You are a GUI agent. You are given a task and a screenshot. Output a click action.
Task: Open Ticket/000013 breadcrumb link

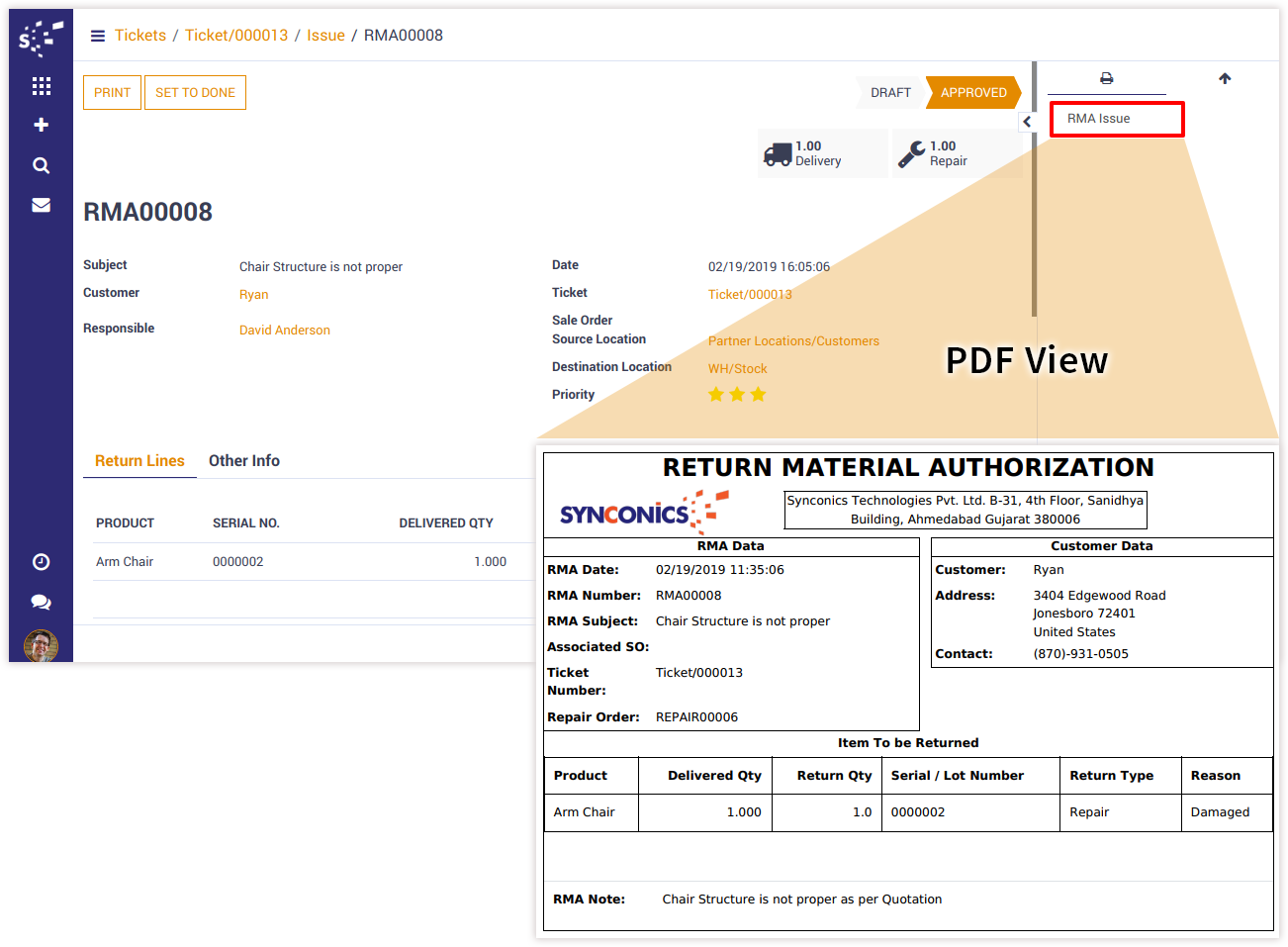236,36
